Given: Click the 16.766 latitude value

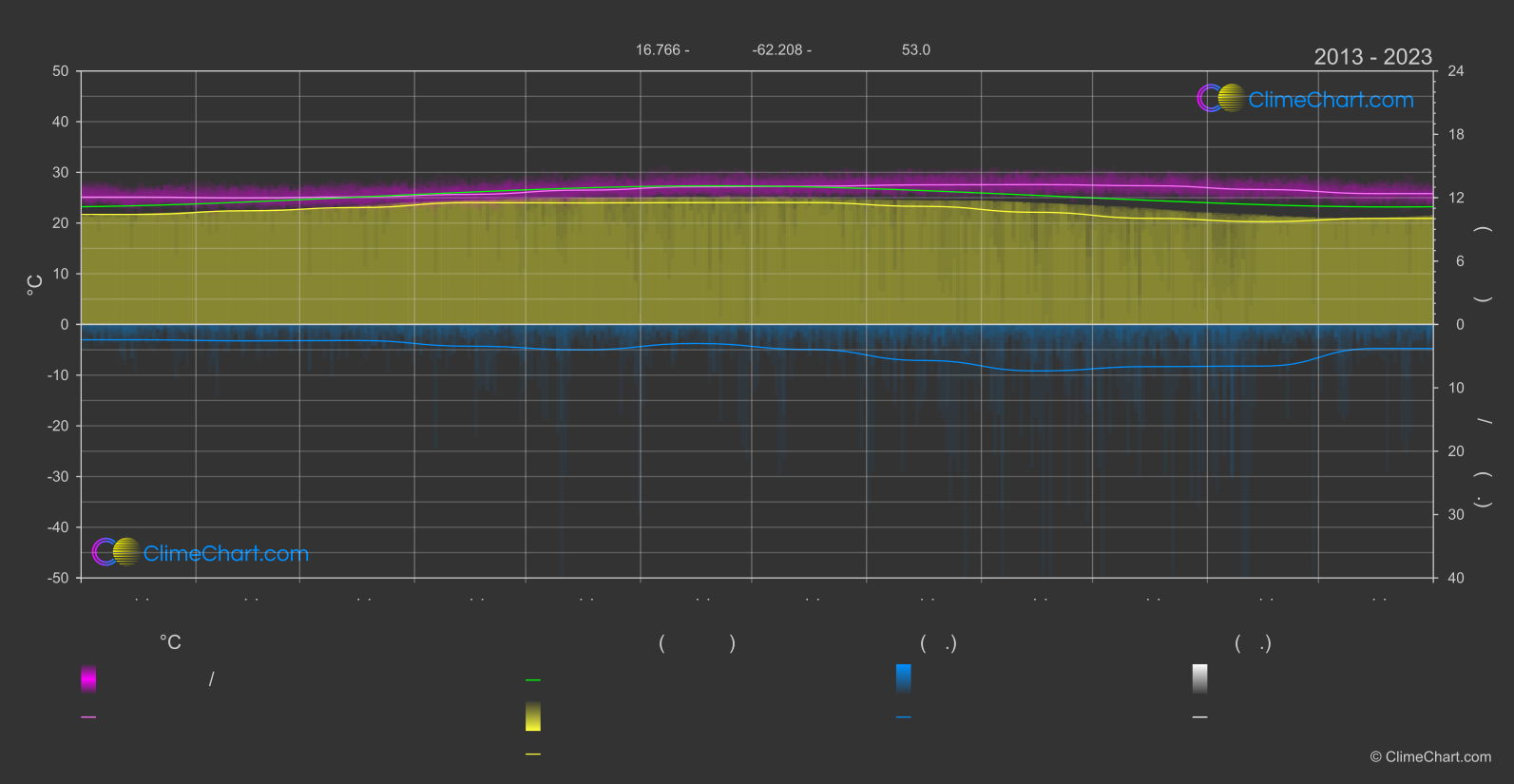Looking at the screenshot, I should 658,50.
